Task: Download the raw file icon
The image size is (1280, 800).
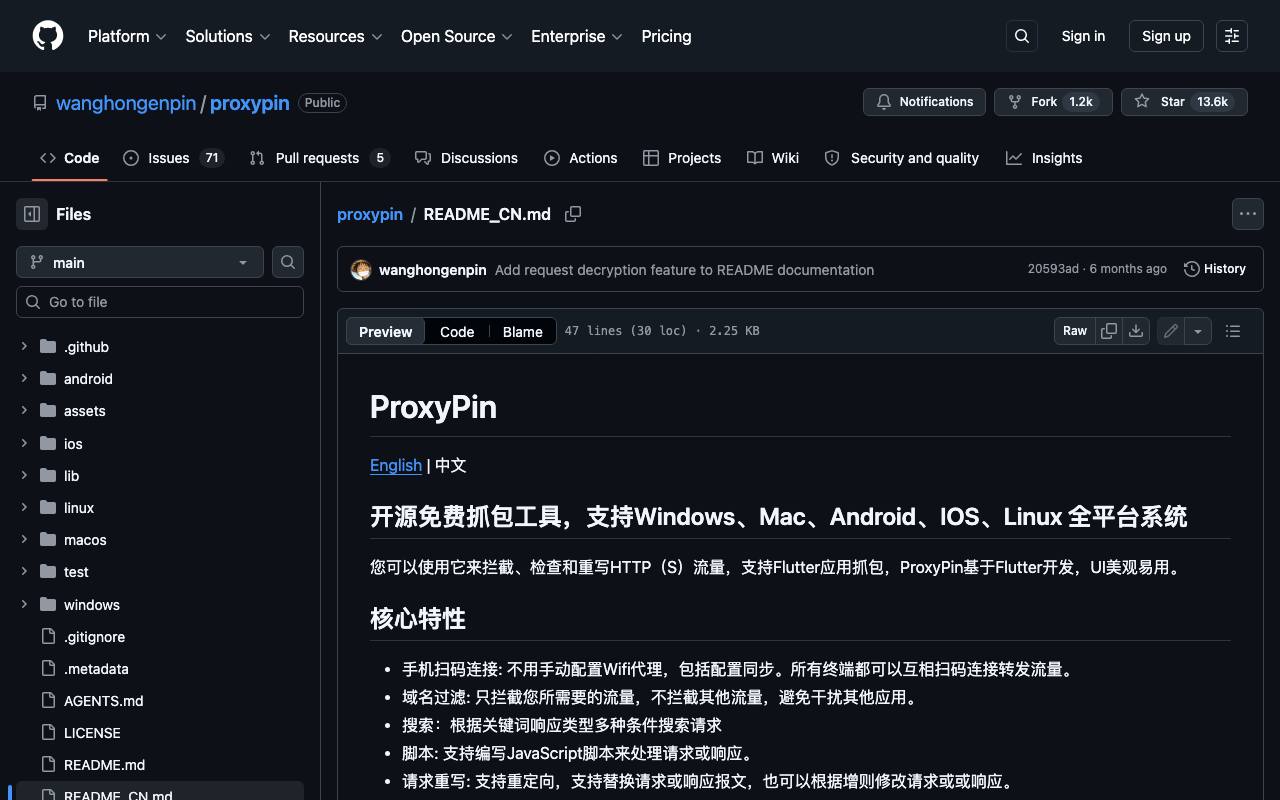Action: pyautogui.click(x=1136, y=331)
